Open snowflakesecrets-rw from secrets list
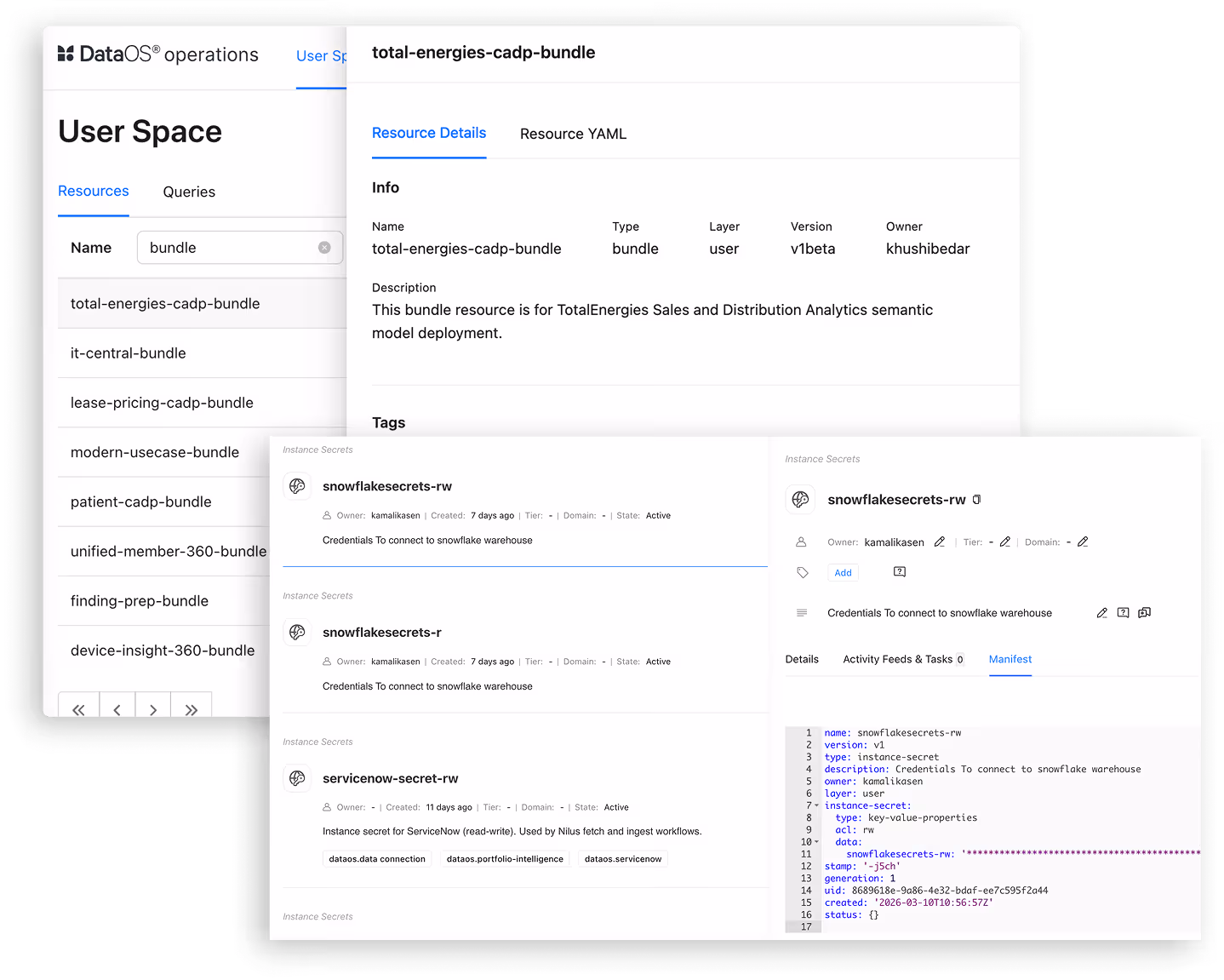Viewport: 1224px width, 980px height. [387, 486]
